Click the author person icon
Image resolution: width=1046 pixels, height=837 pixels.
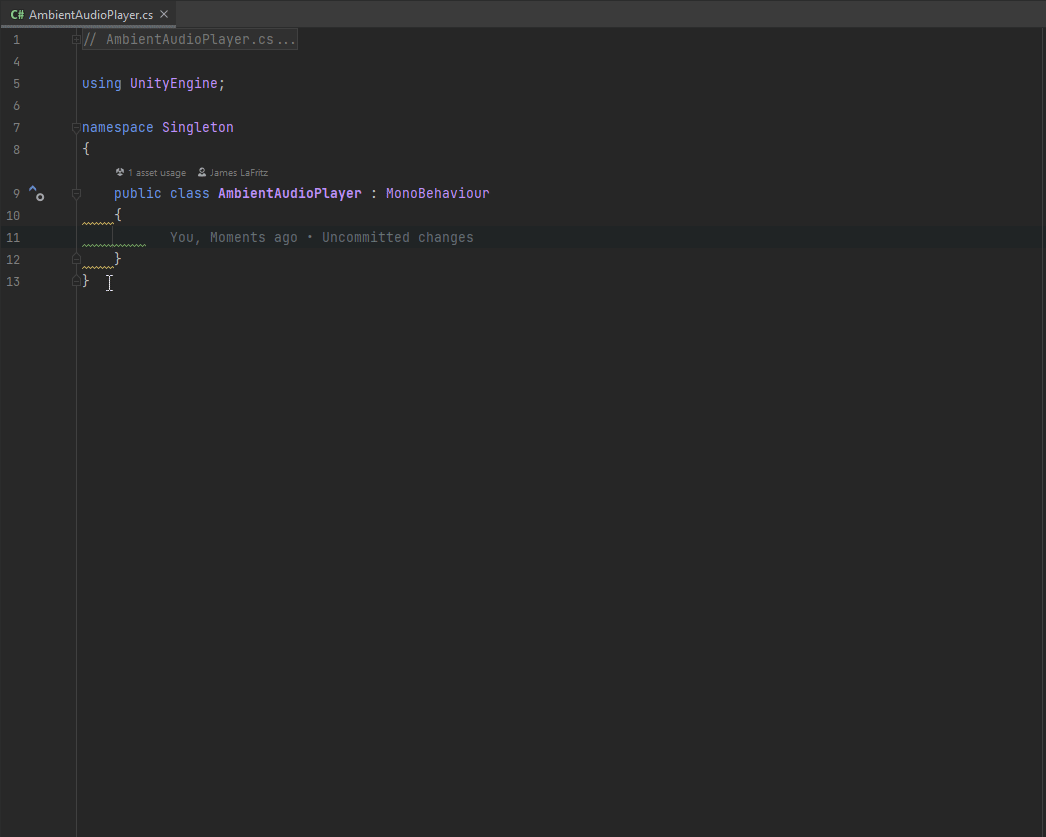202,172
